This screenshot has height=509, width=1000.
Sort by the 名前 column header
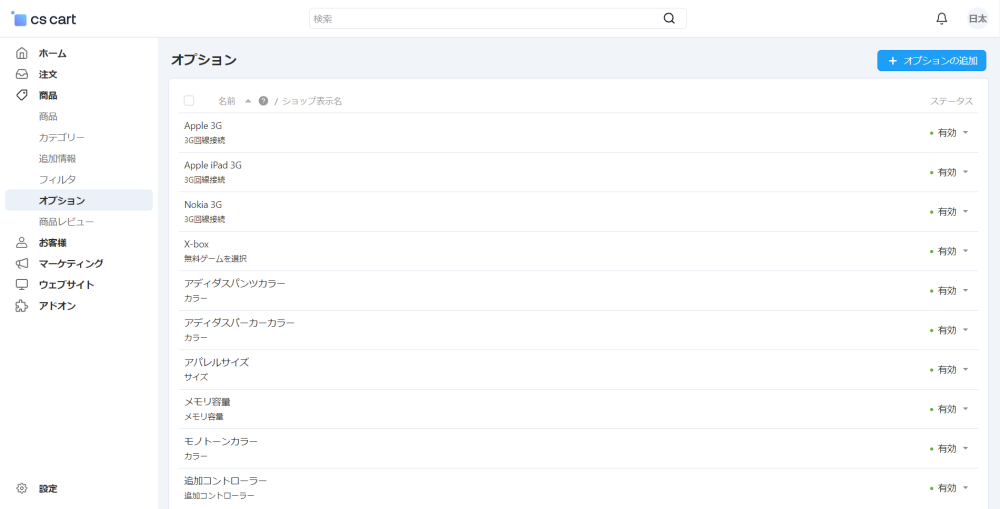pos(226,101)
